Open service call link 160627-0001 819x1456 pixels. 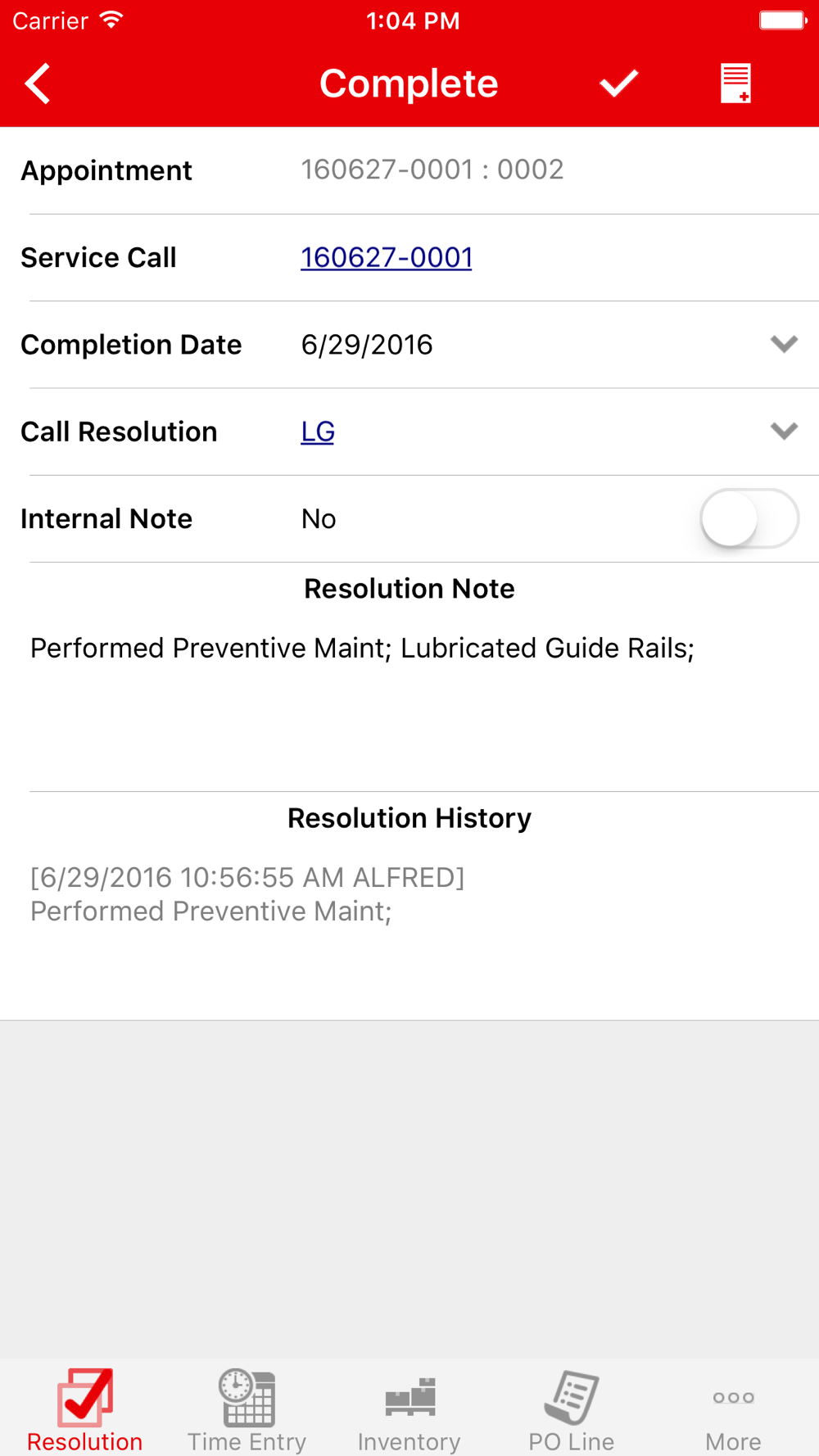387,258
